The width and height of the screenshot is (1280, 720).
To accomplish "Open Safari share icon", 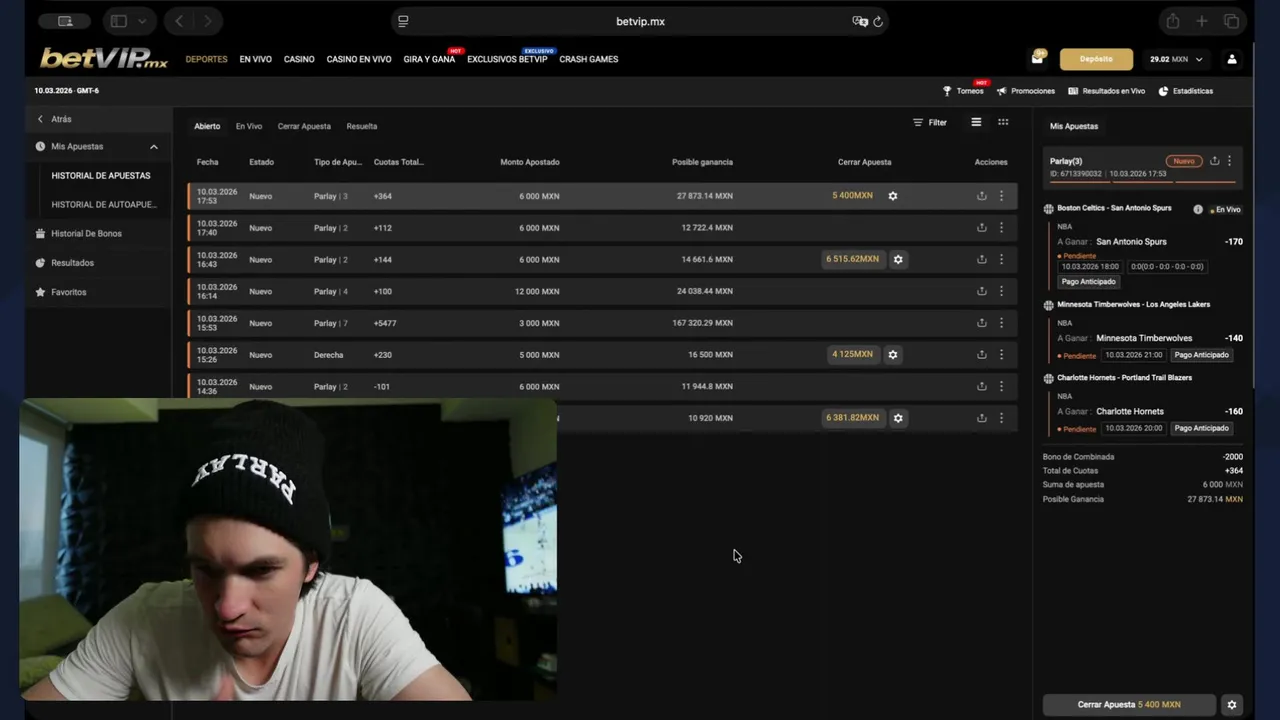I will [x=1172, y=21].
